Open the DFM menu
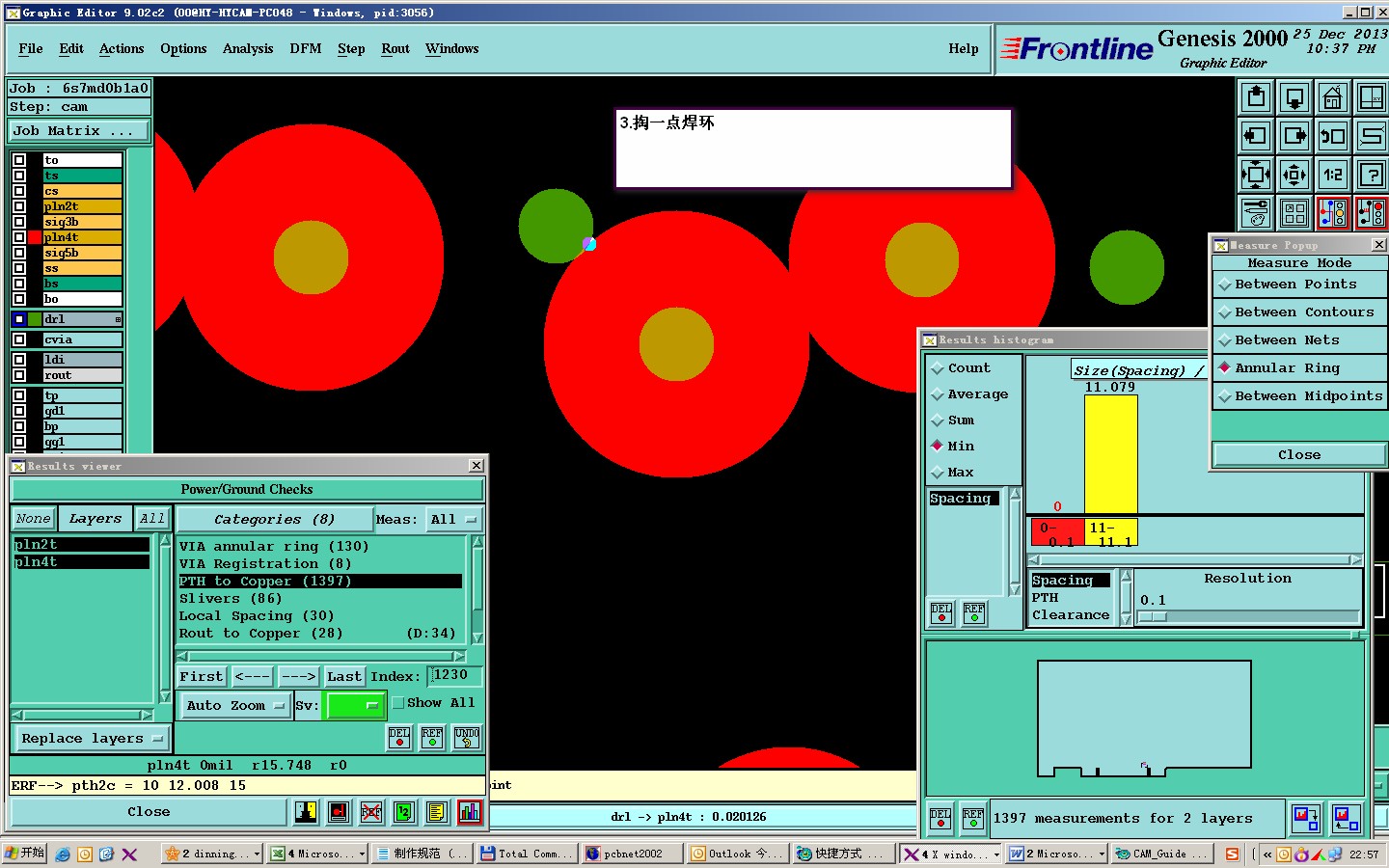This screenshot has height=868, width=1389. click(x=306, y=49)
